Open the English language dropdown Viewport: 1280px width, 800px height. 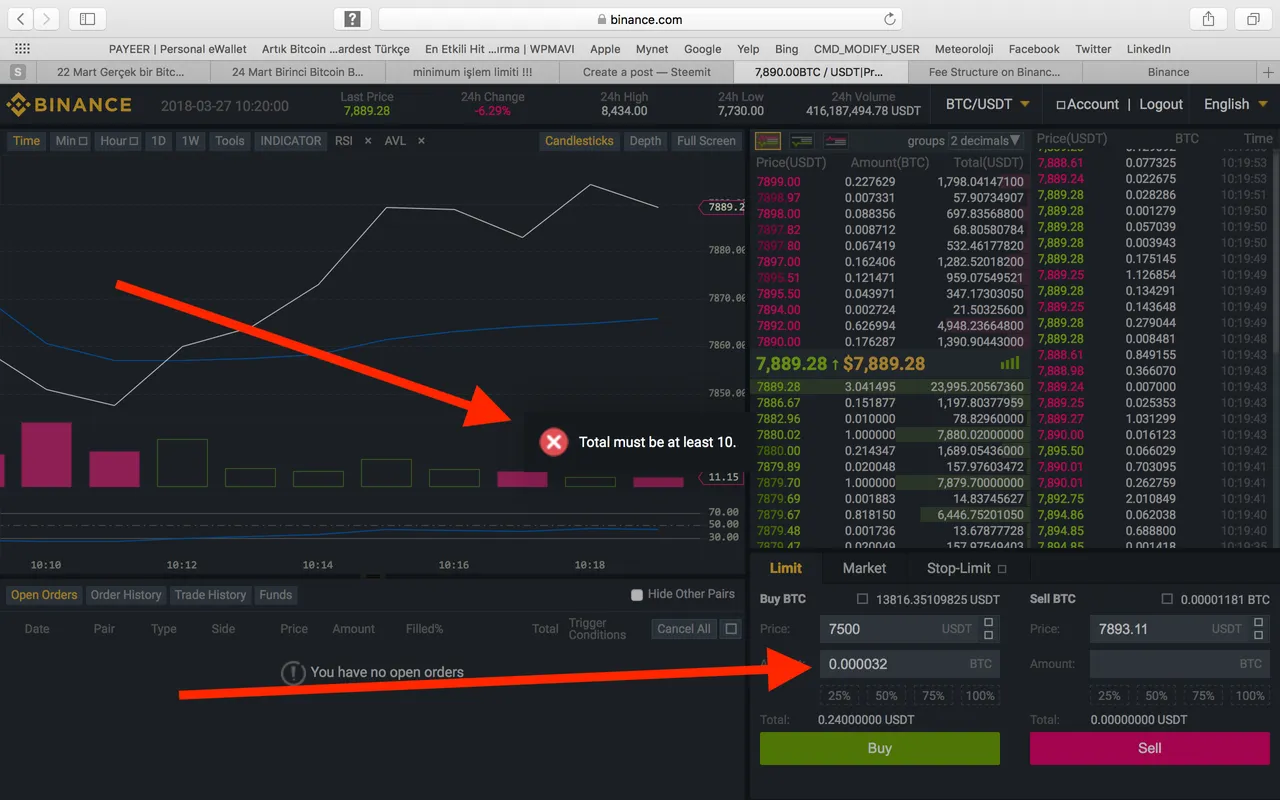point(1236,104)
